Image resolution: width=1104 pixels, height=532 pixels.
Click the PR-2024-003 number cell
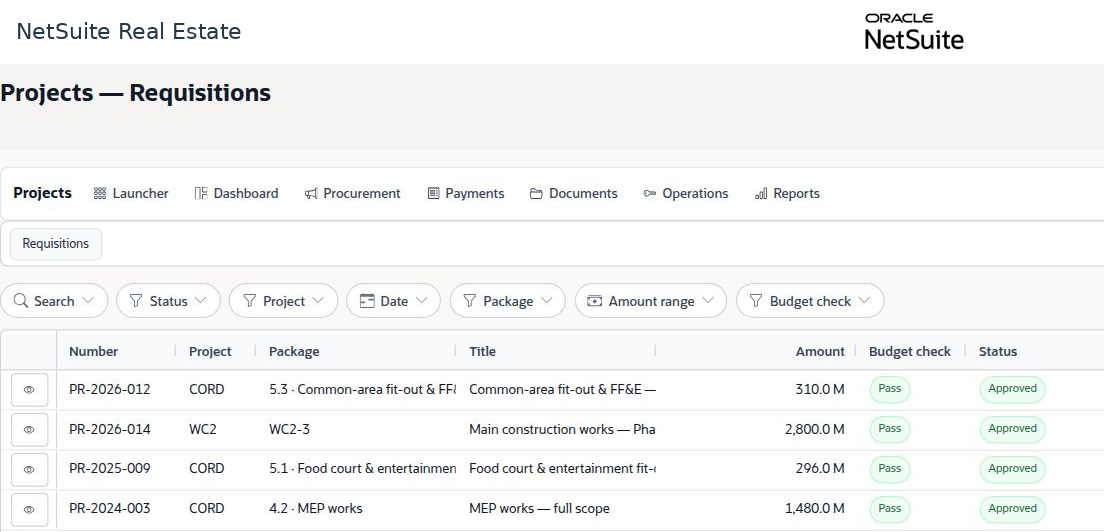[110, 509]
